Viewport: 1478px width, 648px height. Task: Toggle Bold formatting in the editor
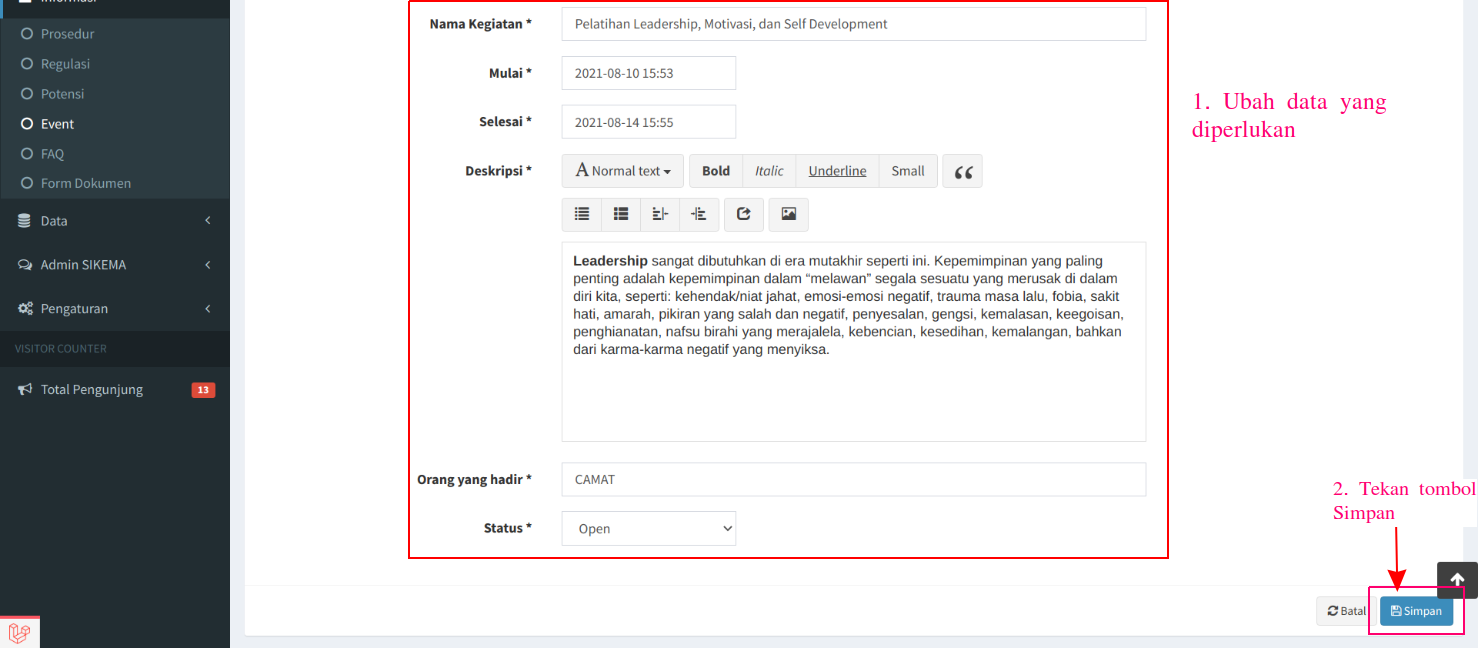tap(715, 171)
